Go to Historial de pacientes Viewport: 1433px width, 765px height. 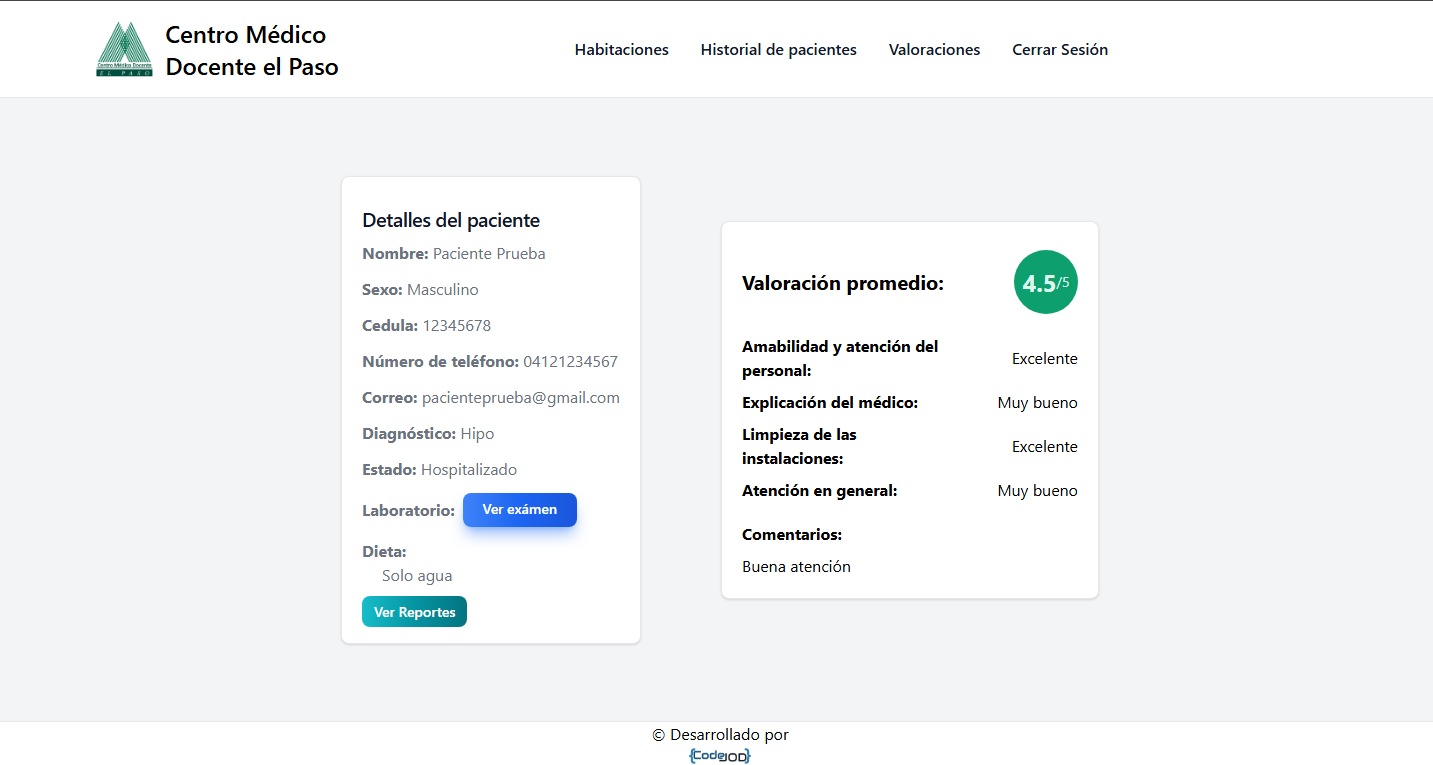778,50
